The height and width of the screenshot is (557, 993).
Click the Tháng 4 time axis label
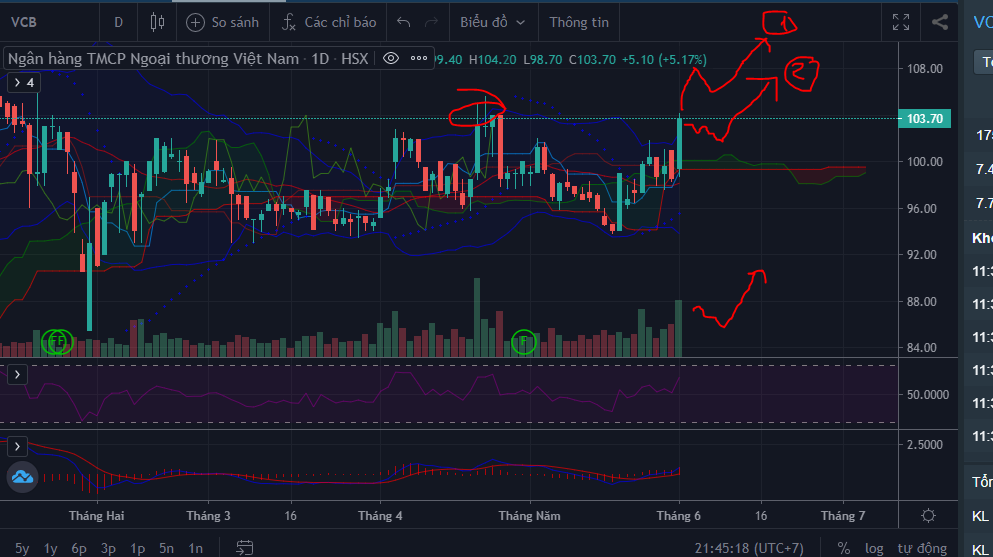[x=380, y=515]
